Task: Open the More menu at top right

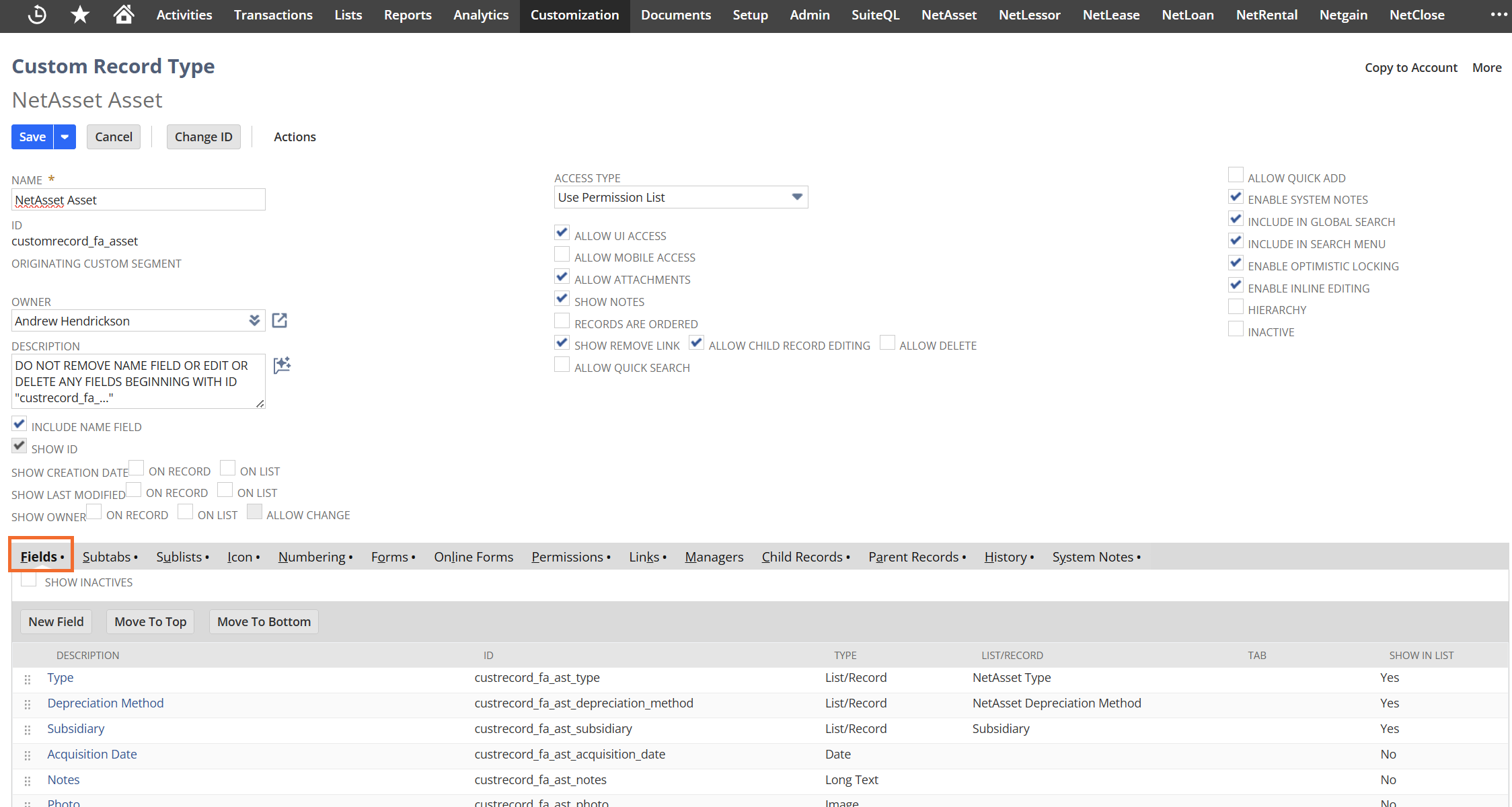Action: click(1486, 67)
